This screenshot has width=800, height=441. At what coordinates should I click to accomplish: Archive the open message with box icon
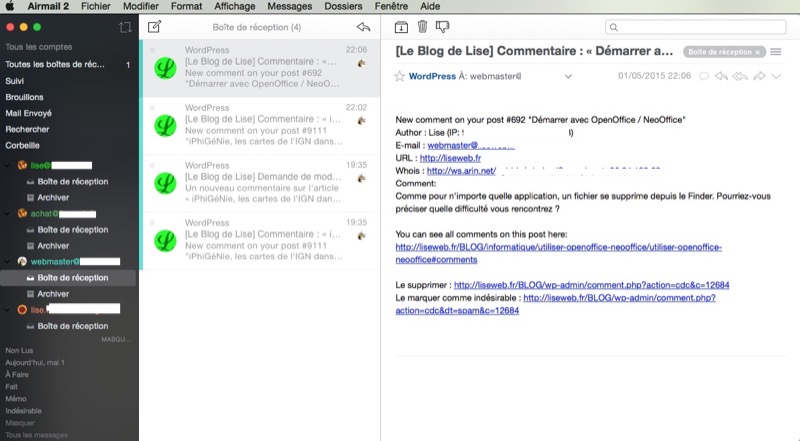tap(401, 27)
